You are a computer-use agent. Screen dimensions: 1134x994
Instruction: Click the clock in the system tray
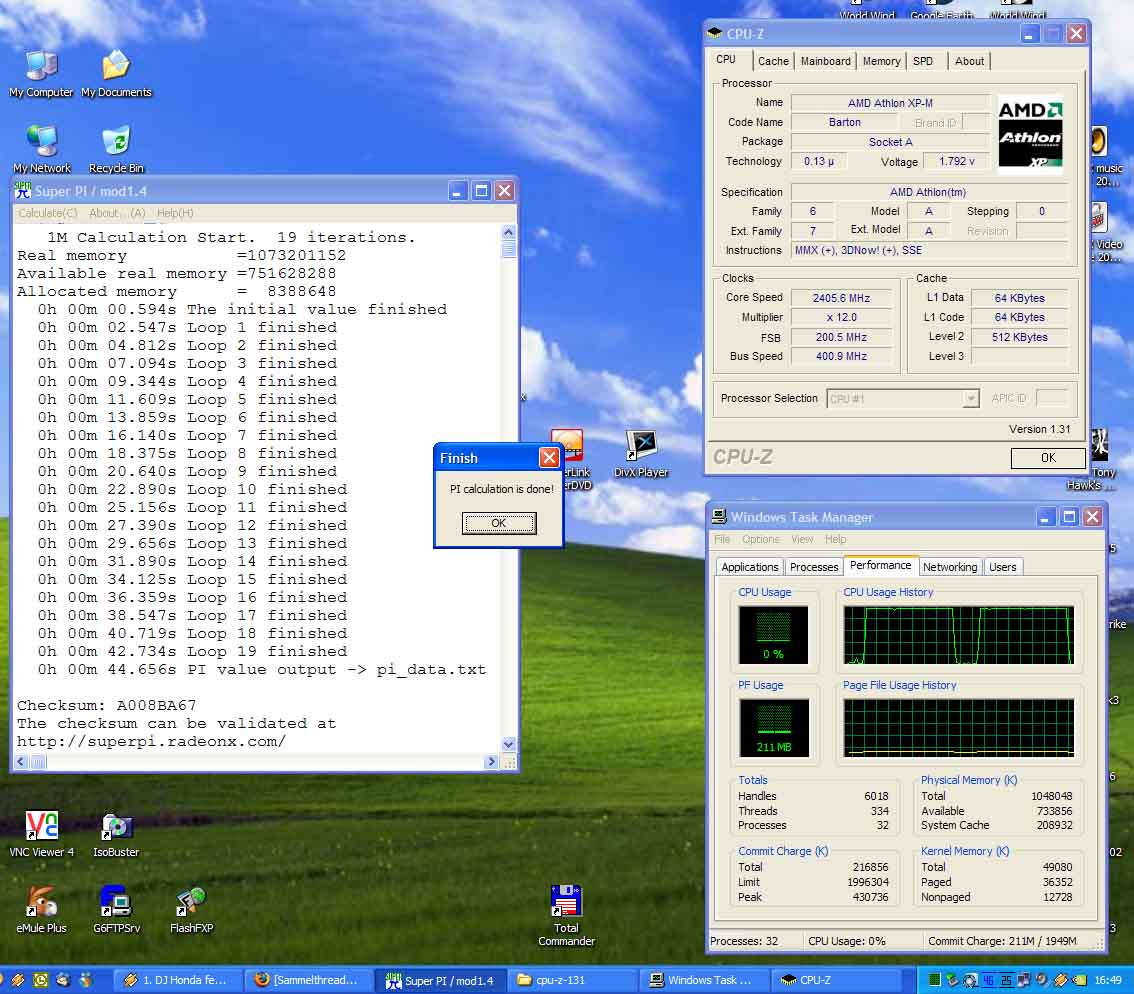coord(1108,980)
